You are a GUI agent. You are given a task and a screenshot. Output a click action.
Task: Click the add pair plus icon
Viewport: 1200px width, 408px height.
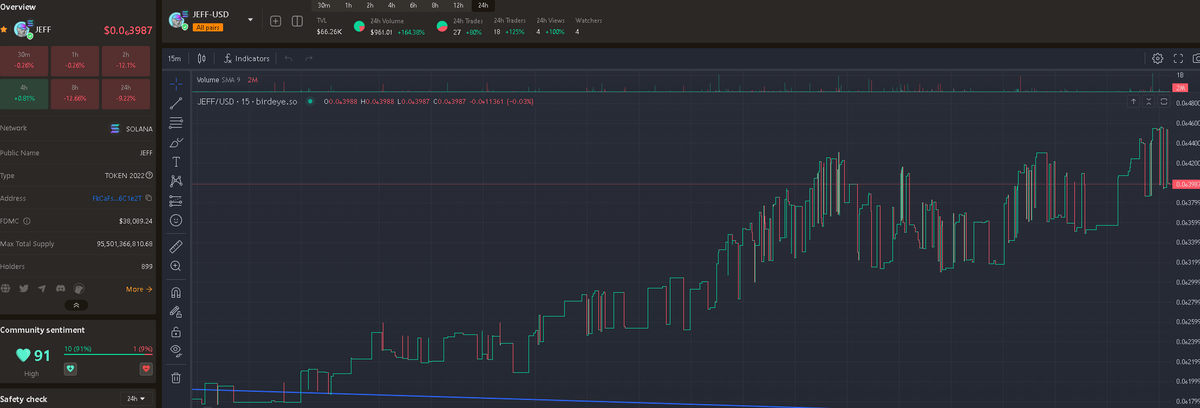pyautogui.click(x=276, y=21)
